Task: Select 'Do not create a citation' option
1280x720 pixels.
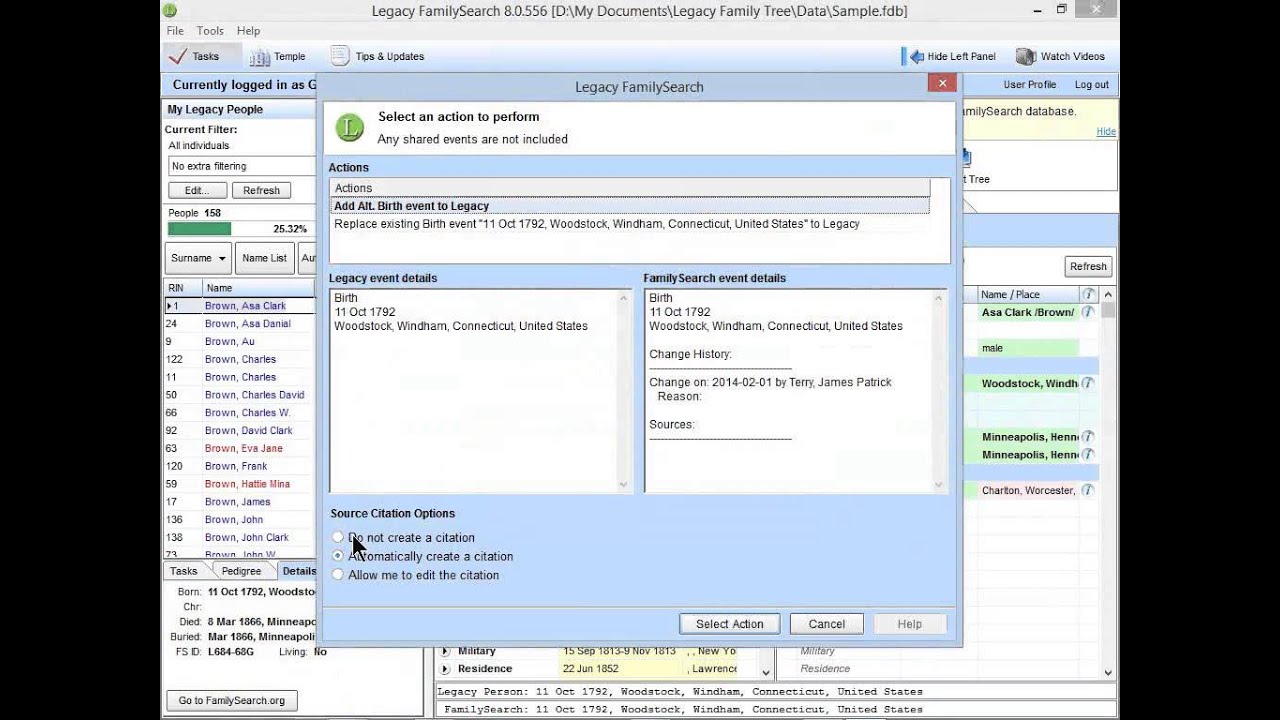Action: coord(338,538)
